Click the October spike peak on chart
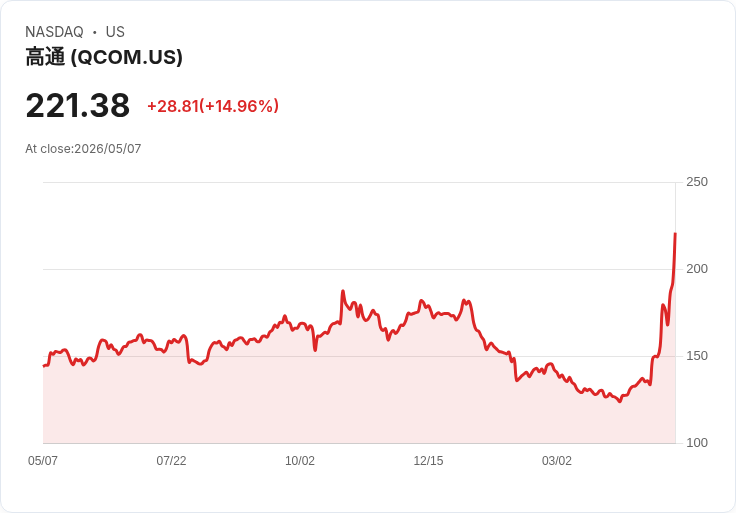The height and width of the screenshot is (513, 736). point(343,291)
